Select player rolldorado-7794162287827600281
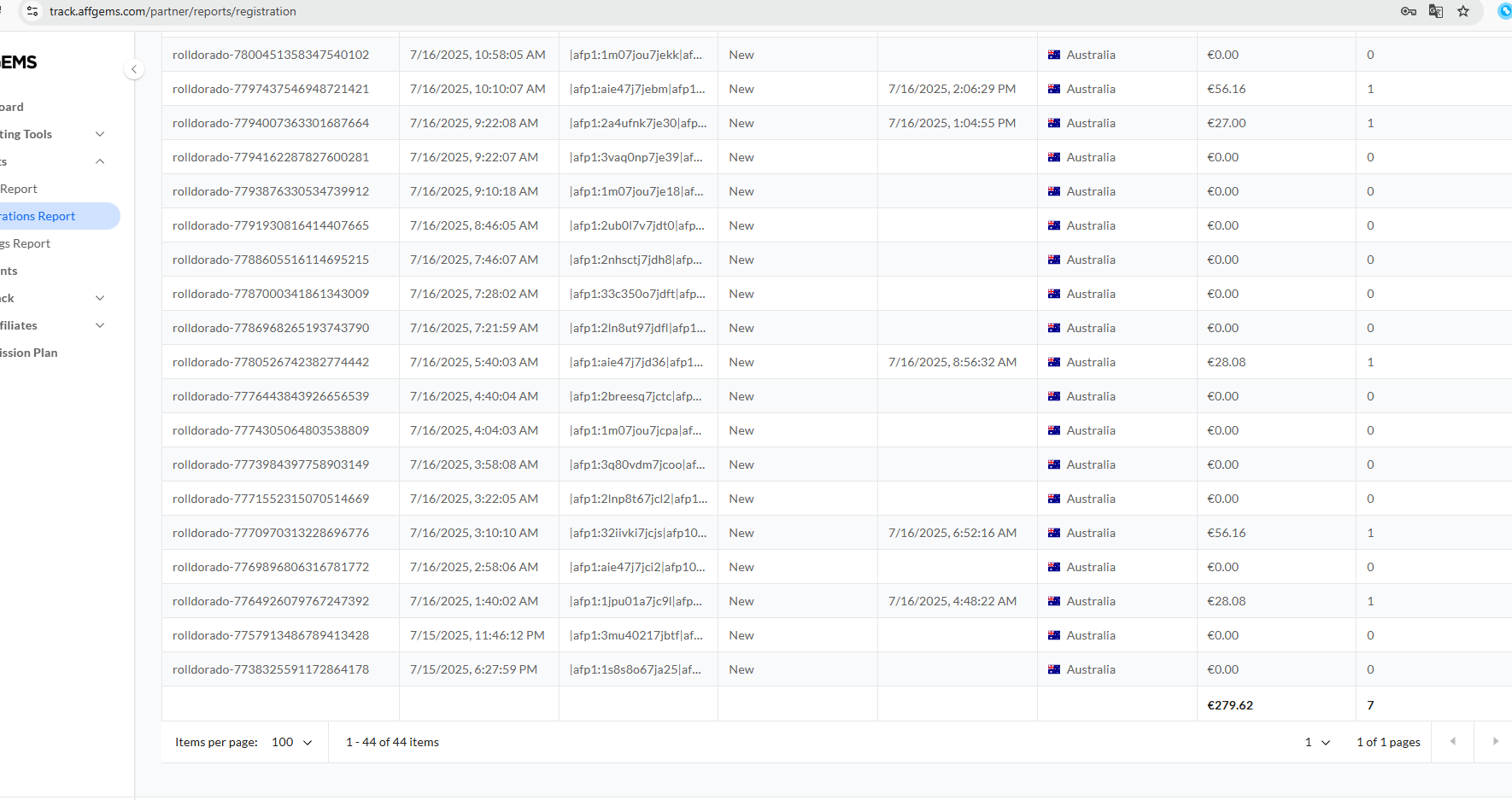1512x800 pixels. click(x=271, y=157)
